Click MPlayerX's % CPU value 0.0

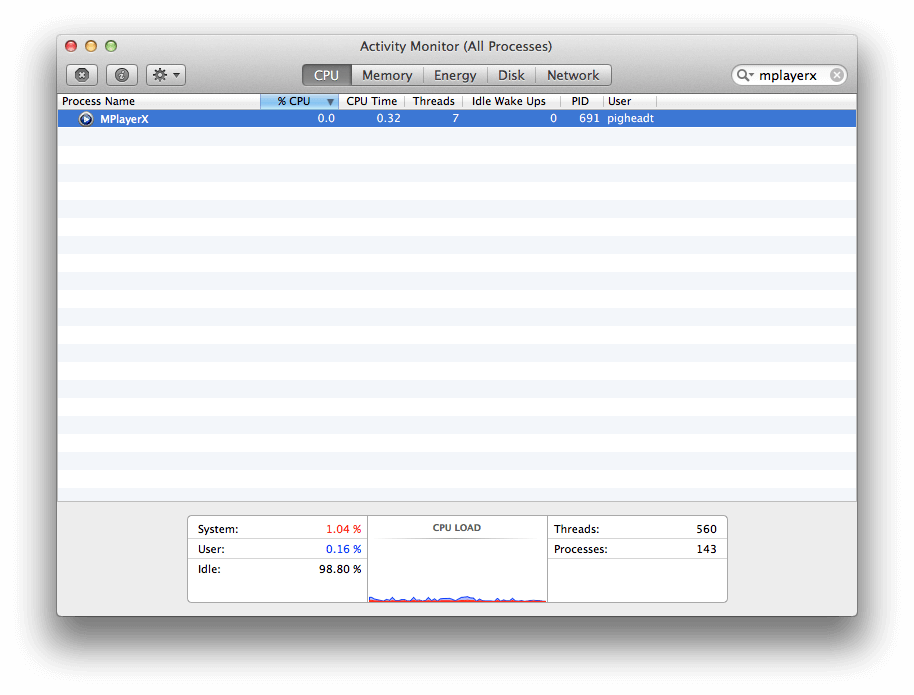pos(326,118)
